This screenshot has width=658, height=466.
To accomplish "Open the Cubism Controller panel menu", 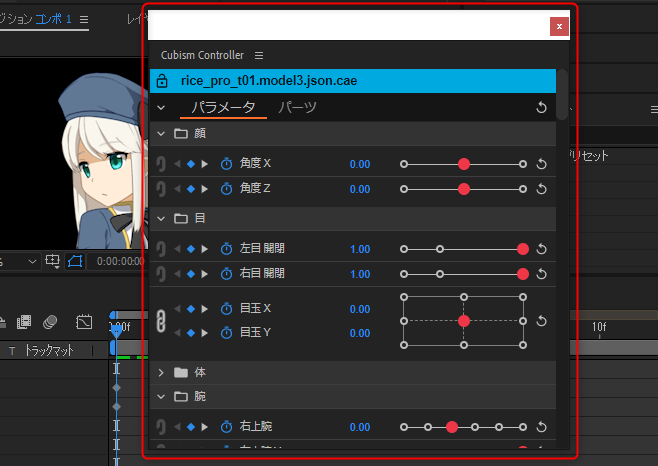I will [x=259, y=55].
